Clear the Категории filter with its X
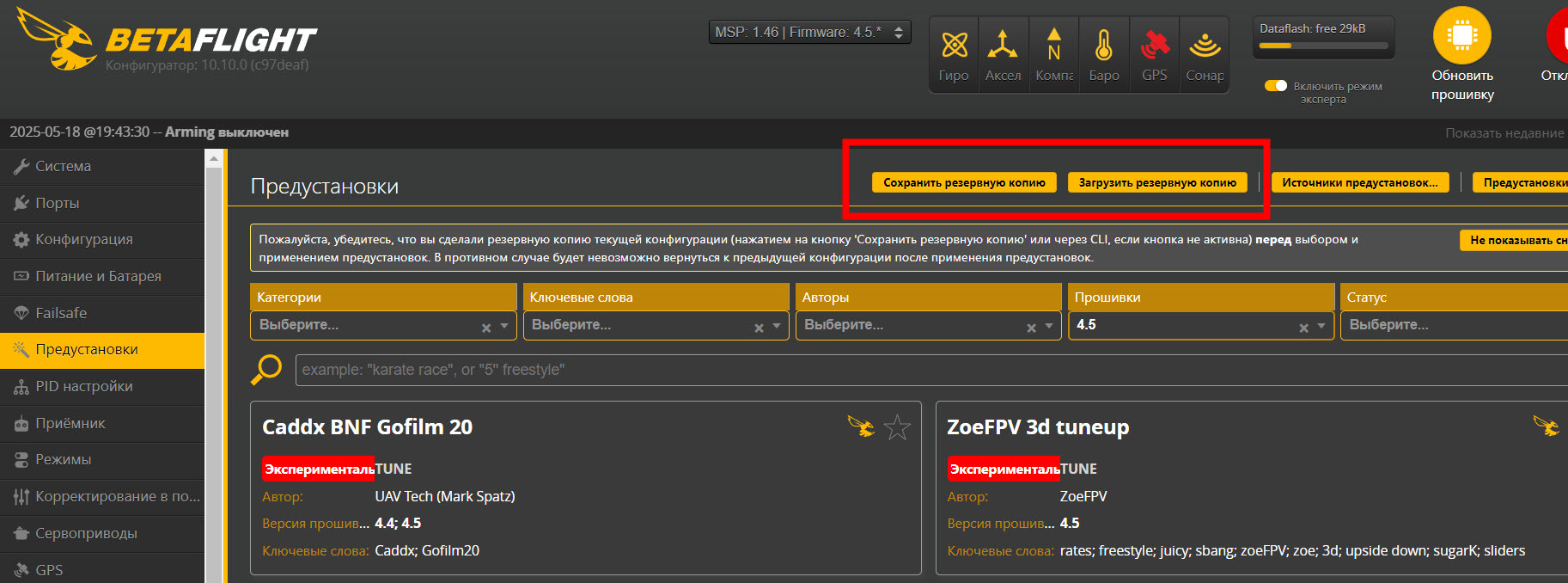Screen dimensions: 1568x583 [x=486, y=328]
